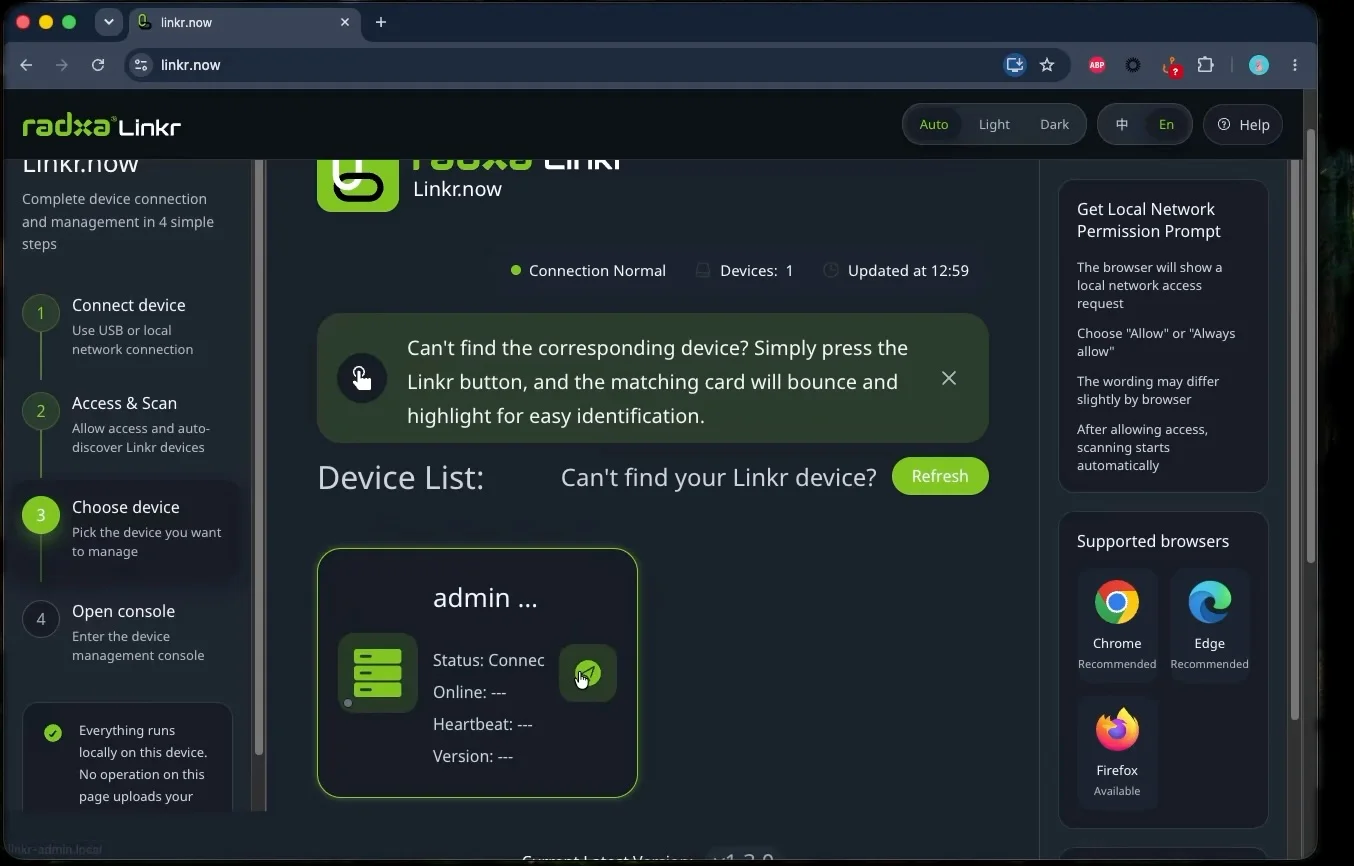This screenshot has width=1354, height=866.
Task: Click the 'Updated at 12:59' text
Action: (908, 271)
